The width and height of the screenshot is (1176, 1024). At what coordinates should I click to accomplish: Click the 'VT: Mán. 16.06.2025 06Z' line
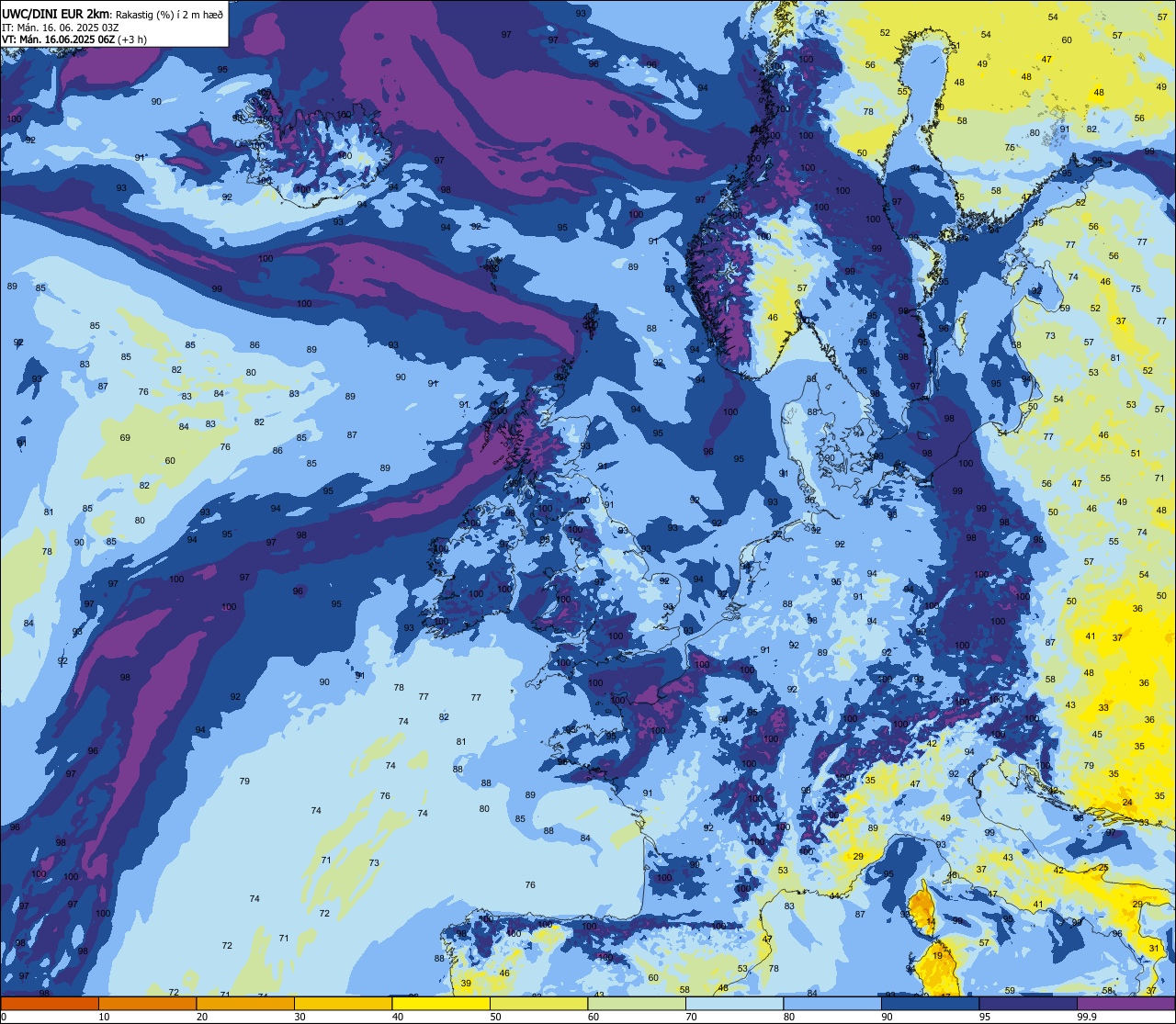pos(58,39)
